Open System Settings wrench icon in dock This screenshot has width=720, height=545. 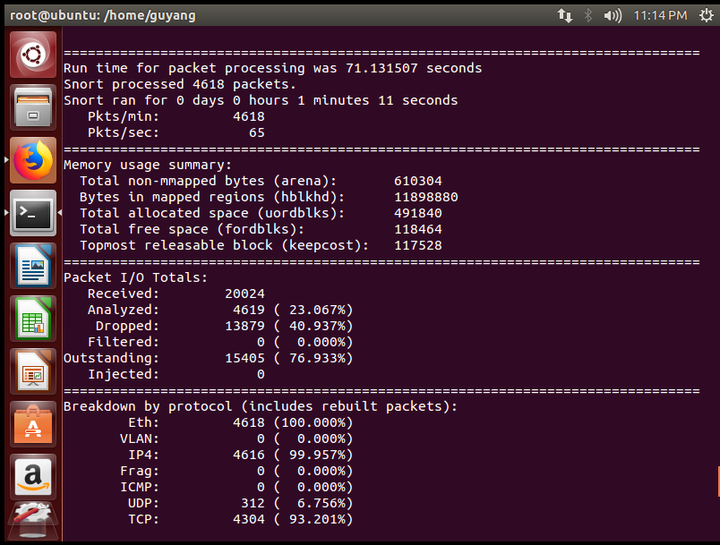pos(33,521)
